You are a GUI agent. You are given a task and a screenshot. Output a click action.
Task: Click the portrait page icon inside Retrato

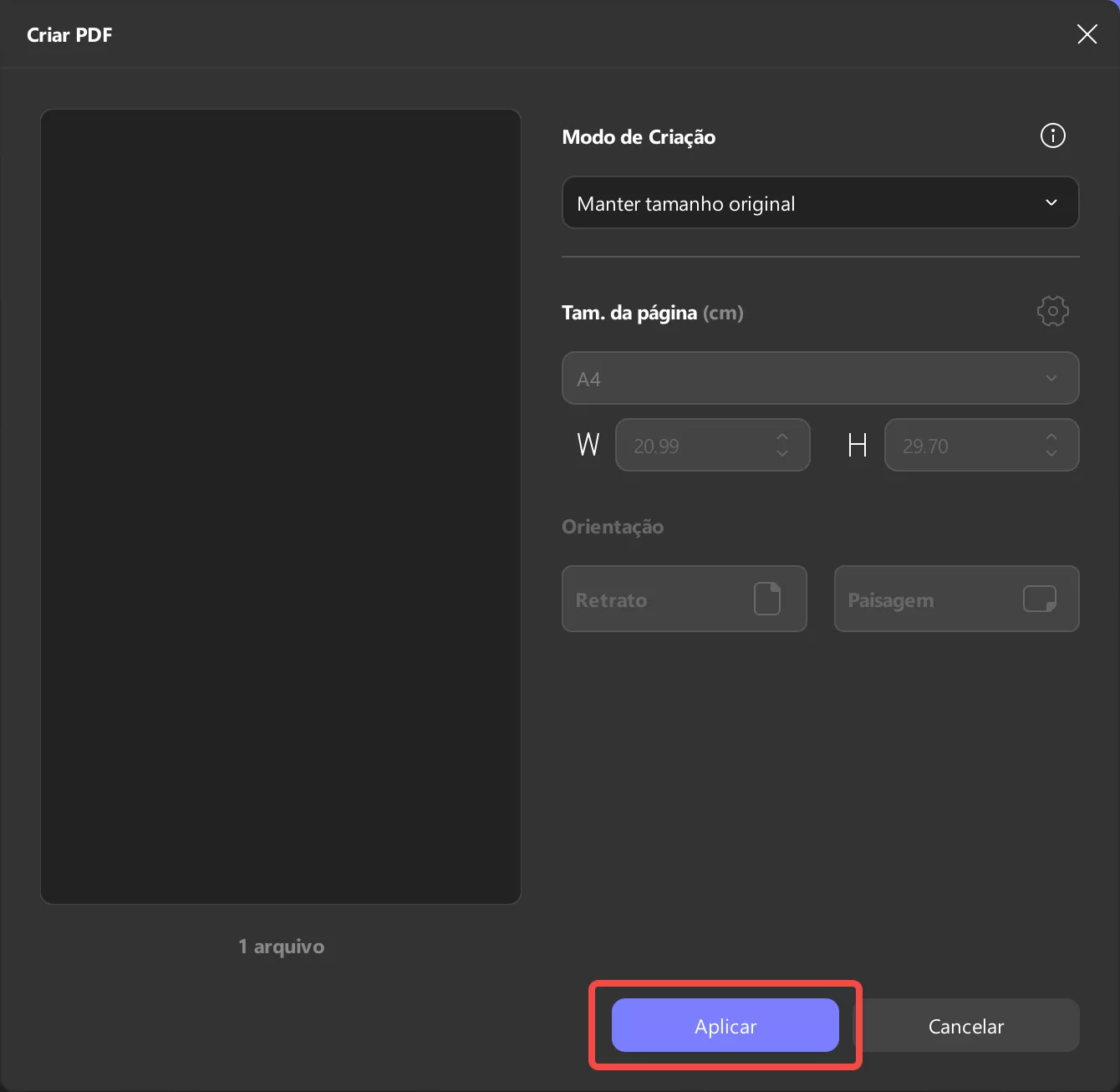(768, 599)
